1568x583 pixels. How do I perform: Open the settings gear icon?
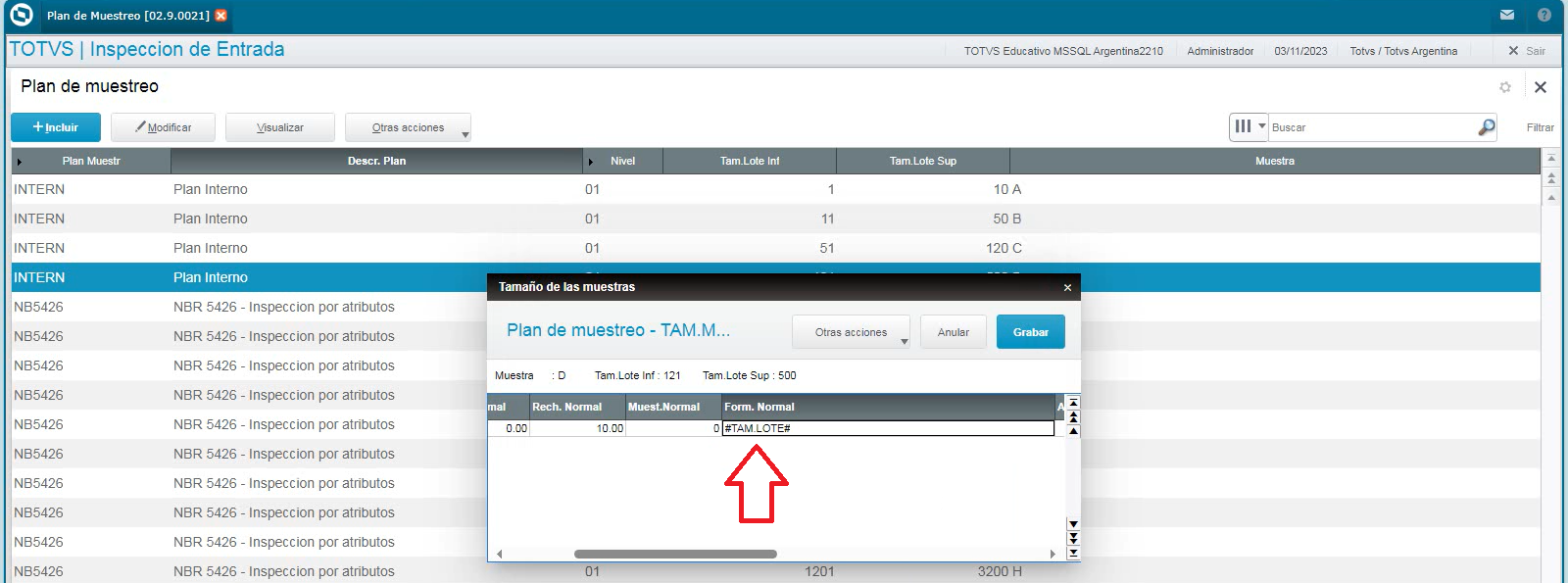(x=1505, y=87)
